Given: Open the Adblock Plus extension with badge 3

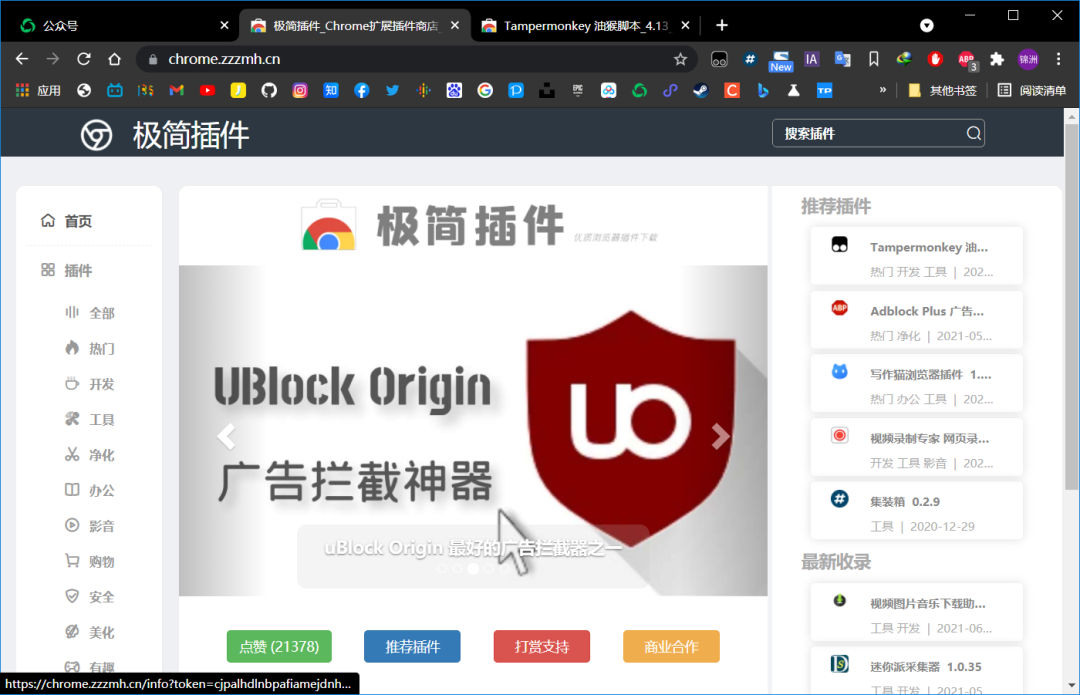Looking at the screenshot, I should pyautogui.click(x=967, y=60).
